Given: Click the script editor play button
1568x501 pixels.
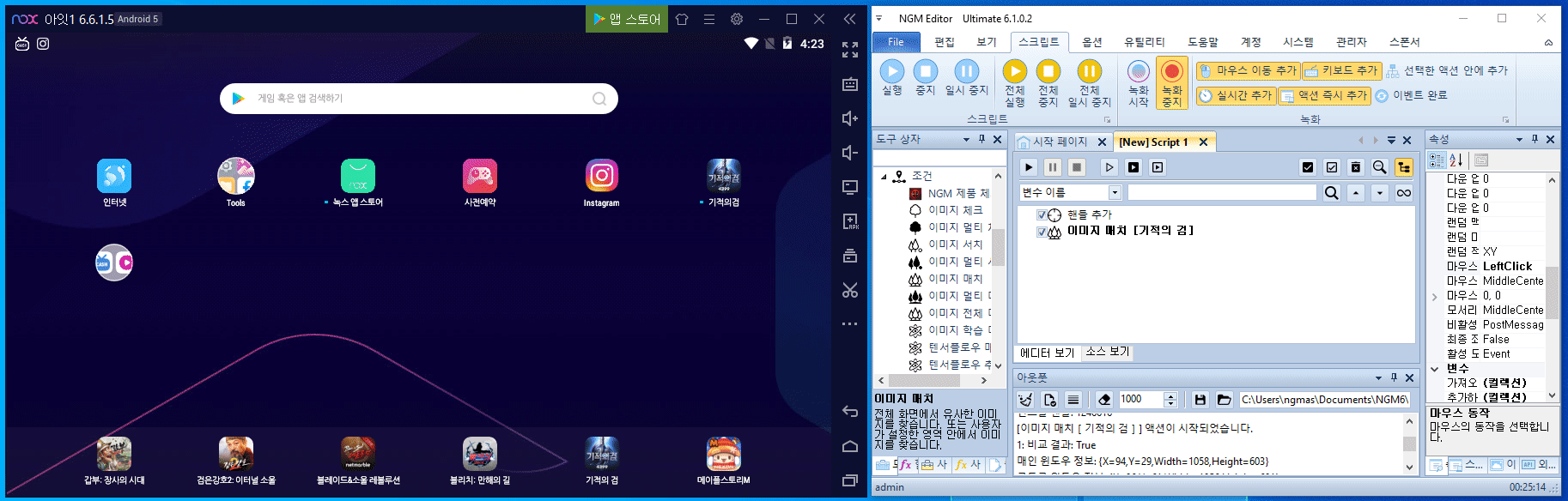Looking at the screenshot, I should tap(1029, 167).
